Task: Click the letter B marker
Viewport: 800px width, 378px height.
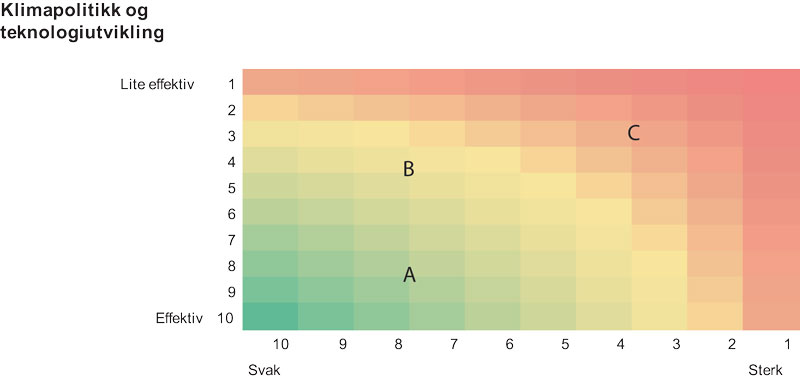Action: pyautogui.click(x=408, y=169)
